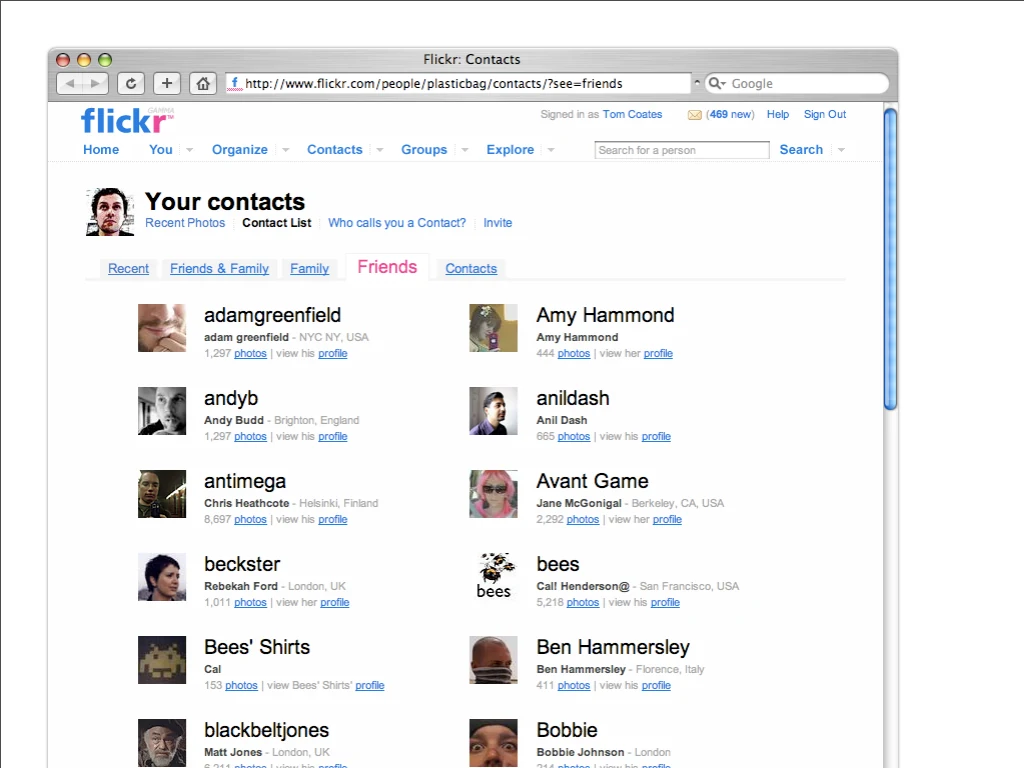Open anildash's avatar thumbnail
This screenshot has height=768, width=1024.
(x=493, y=411)
